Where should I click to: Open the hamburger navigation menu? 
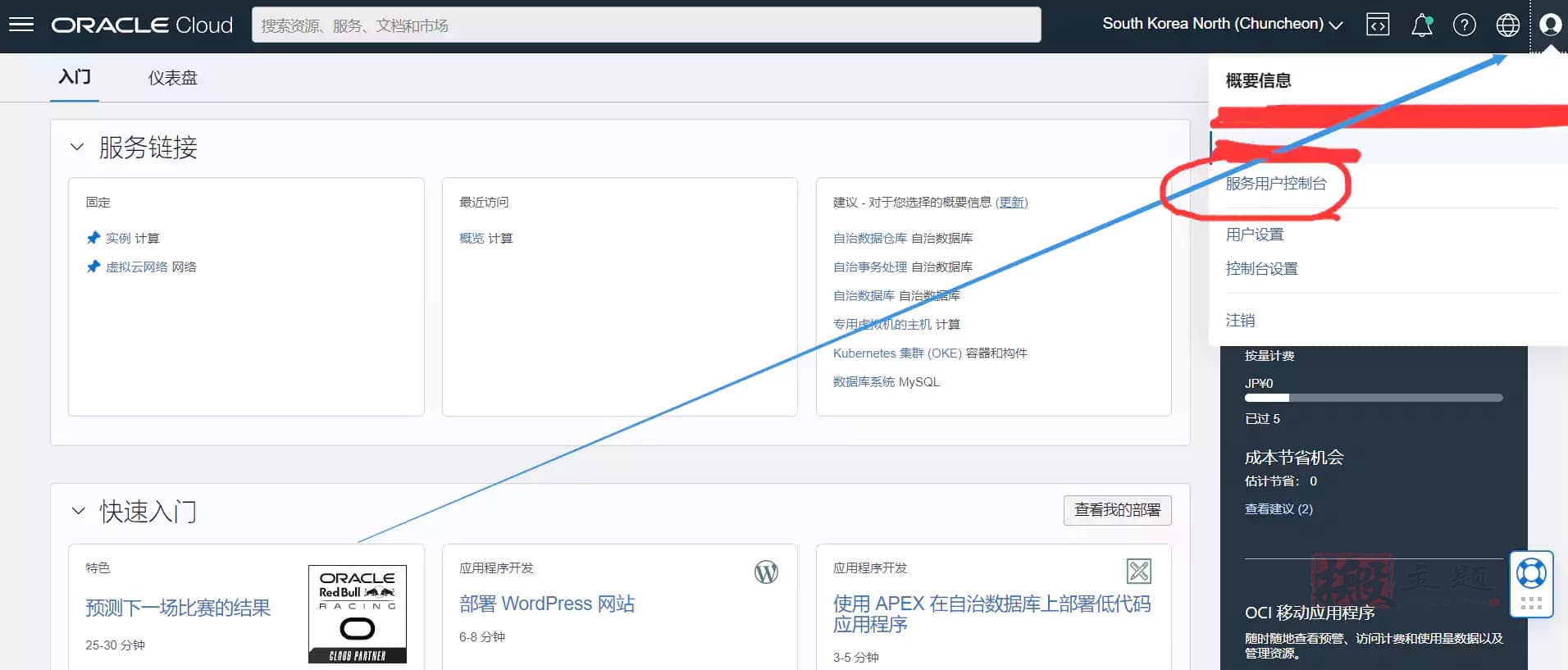coord(21,25)
